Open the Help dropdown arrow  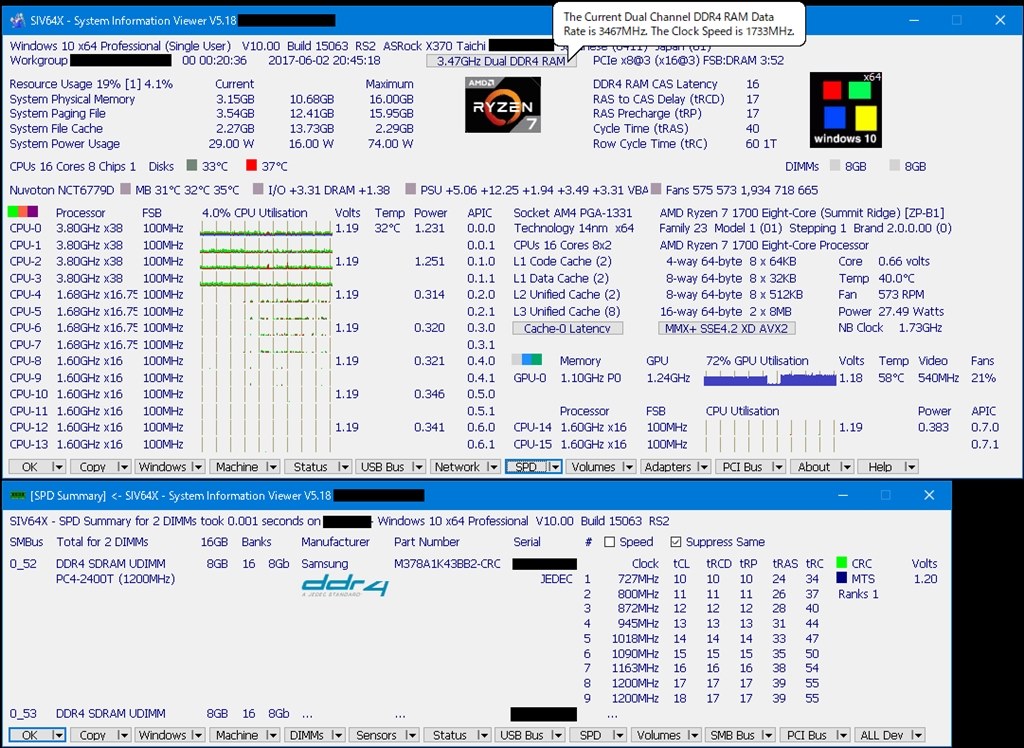911,466
